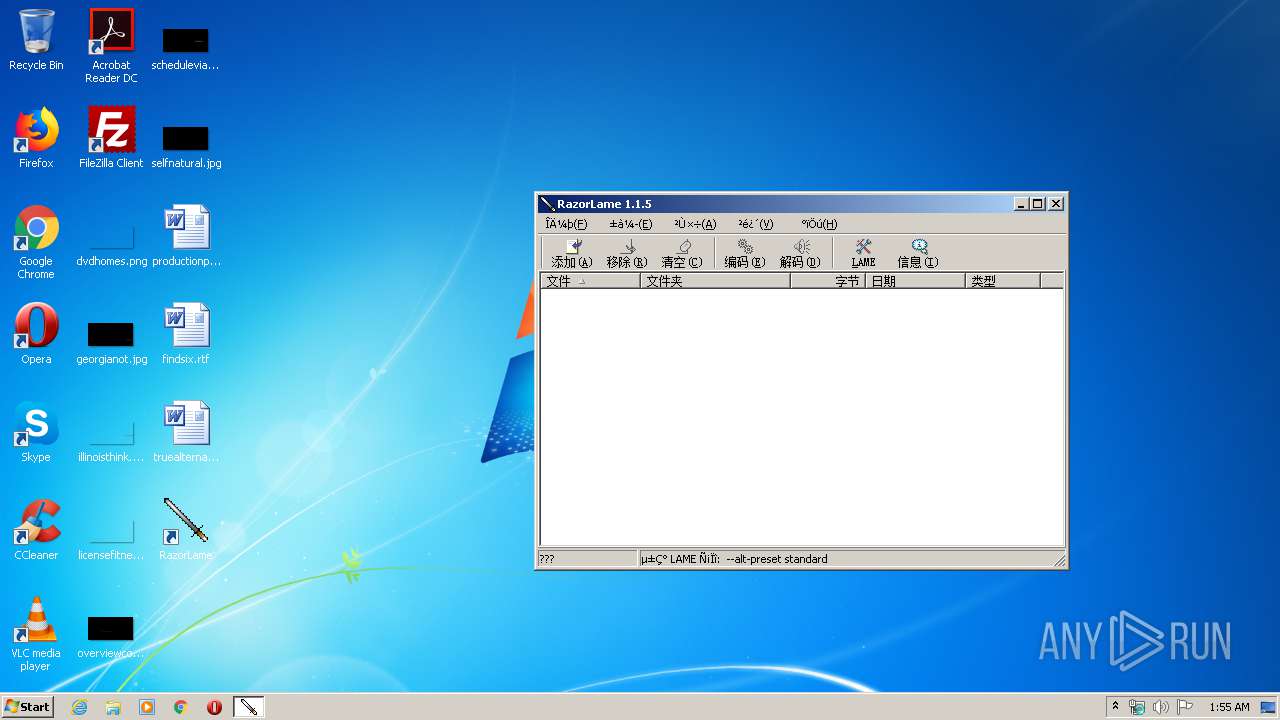Click the status bar --alt-preset standard text
Image resolution: width=1280 pixels, height=720 pixels.
[777, 559]
